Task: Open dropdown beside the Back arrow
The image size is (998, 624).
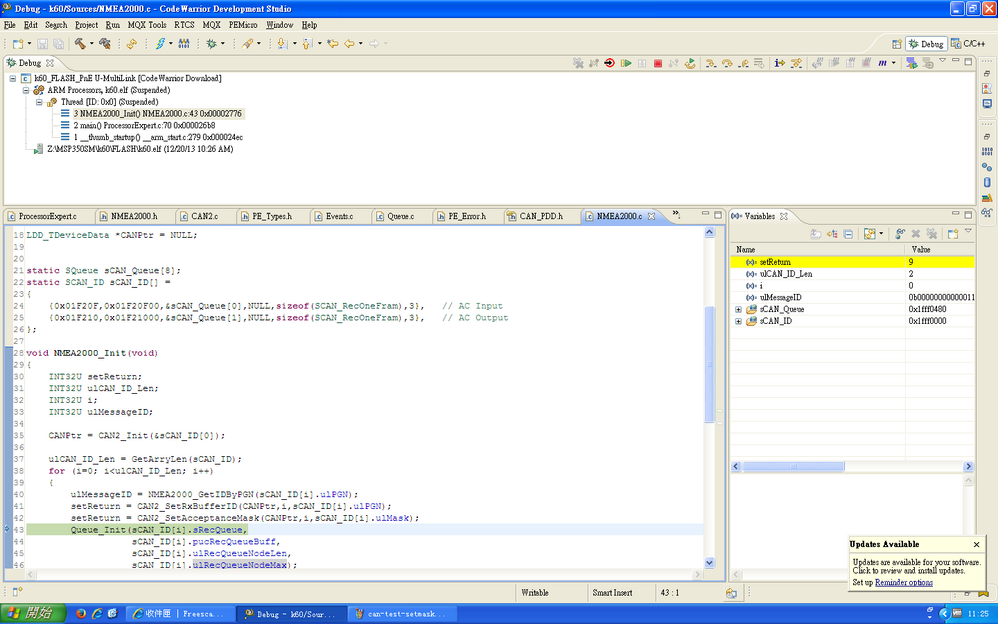Action: 361,44
